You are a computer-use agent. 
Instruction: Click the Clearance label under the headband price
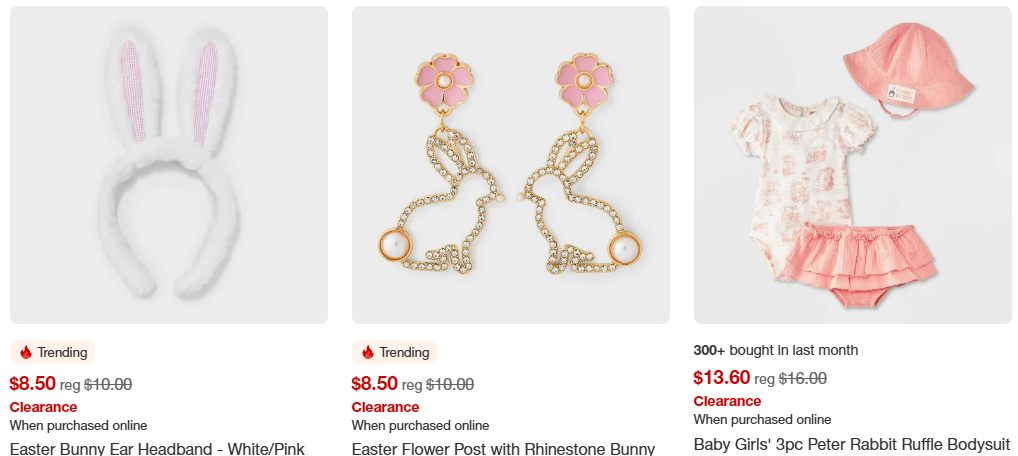(43, 407)
